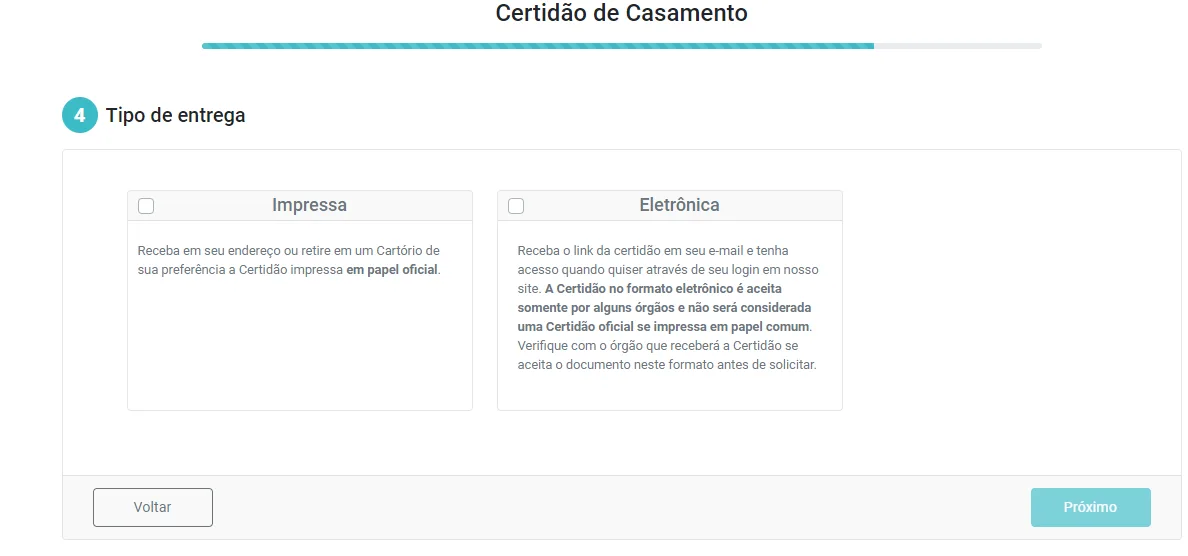The width and height of the screenshot is (1188, 556).
Task: Click the empty panel area right of Eletrônica card
Action: [1010, 300]
